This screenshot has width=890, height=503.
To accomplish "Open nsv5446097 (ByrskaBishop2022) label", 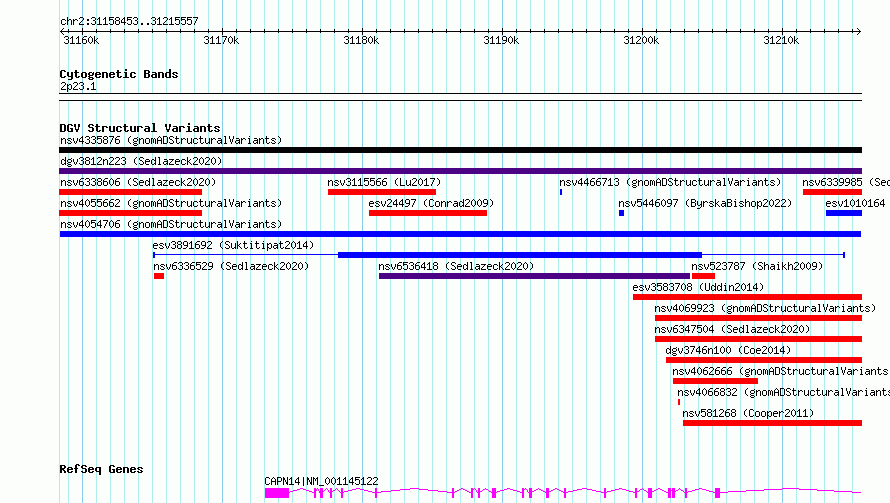I will [x=705, y=203].
